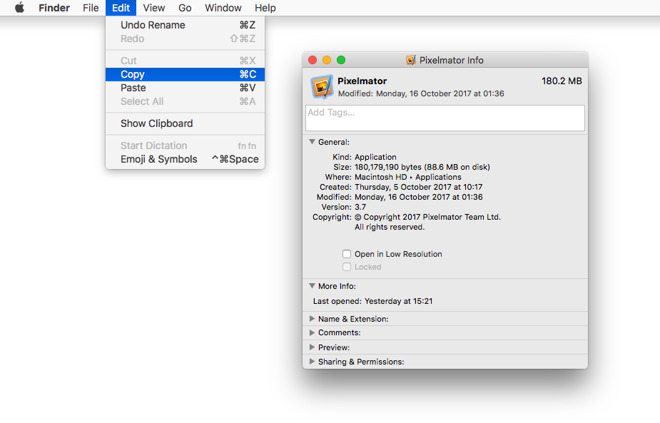
Task: Choose Undo Rename from Edit menu
Action: 185,25
